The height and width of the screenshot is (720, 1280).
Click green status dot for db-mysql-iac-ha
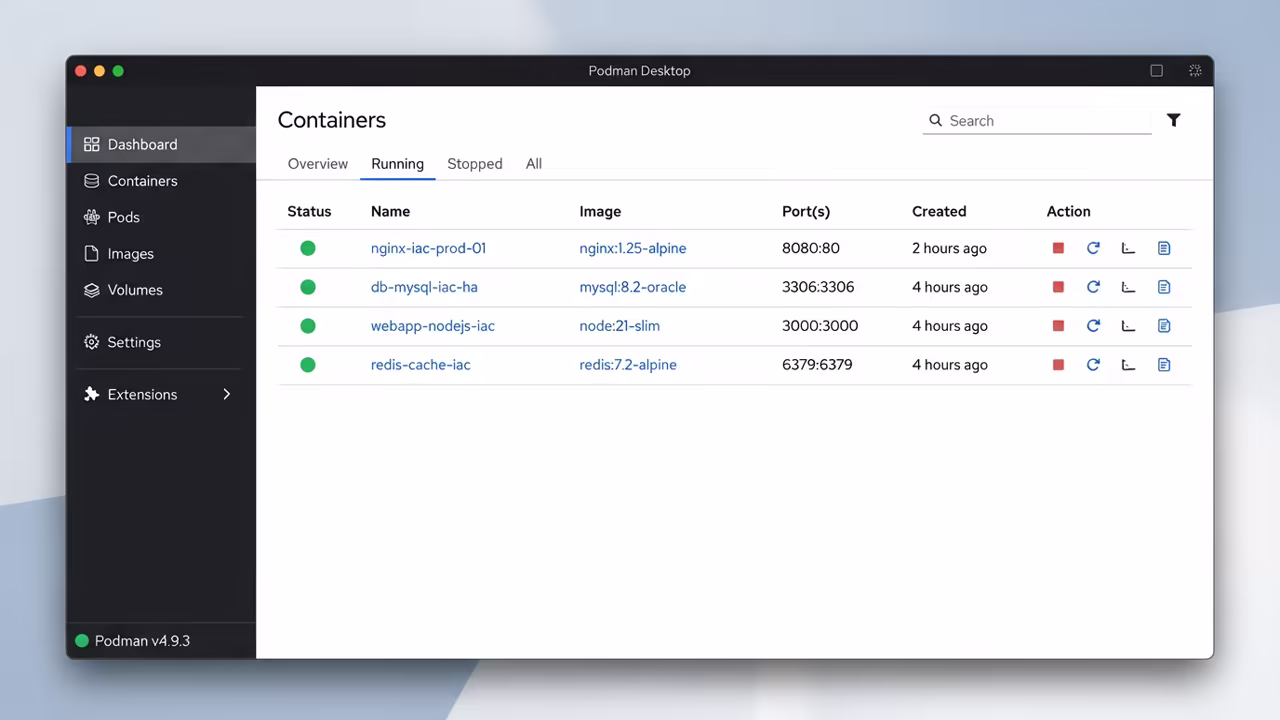tap(308, 287)
